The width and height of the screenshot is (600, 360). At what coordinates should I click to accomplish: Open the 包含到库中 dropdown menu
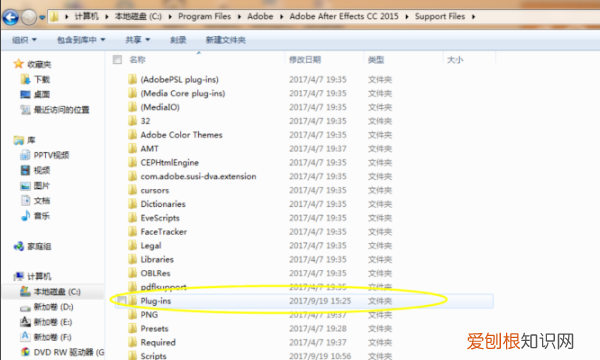pos(81,40)
